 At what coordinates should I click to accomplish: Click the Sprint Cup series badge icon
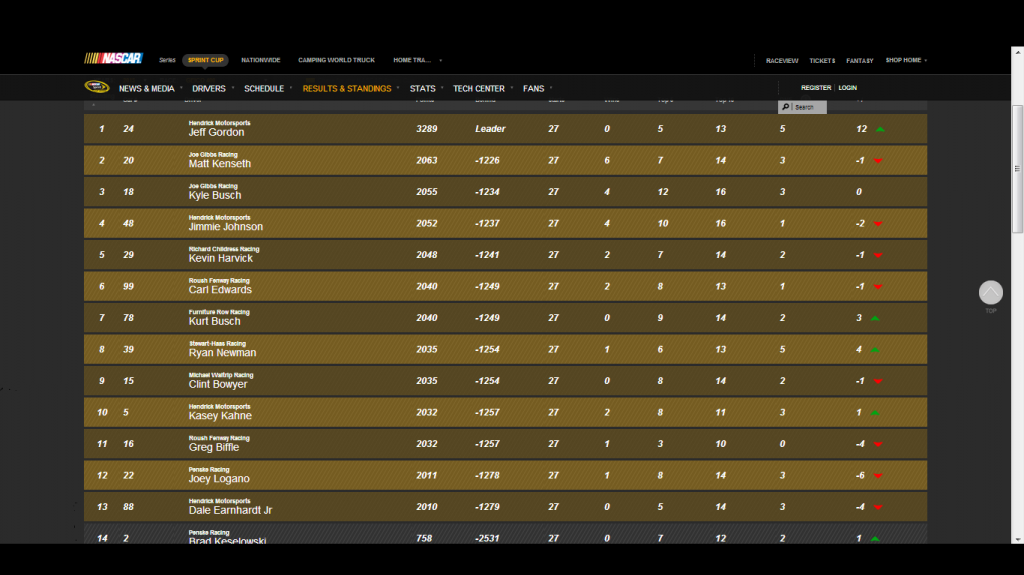tap(96, 88)
